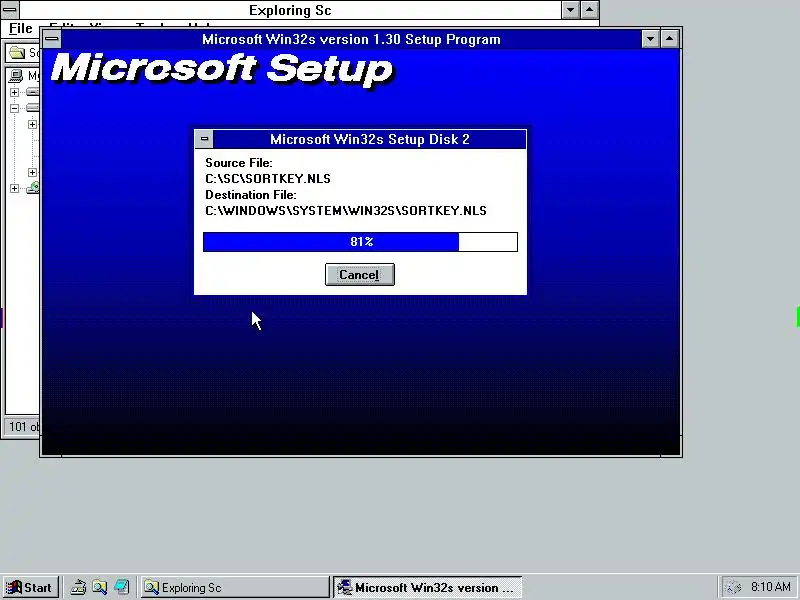This screenshot has height=600, width=800.
Task: Cancel the Win32s file copy
Action: pos(360,274)
